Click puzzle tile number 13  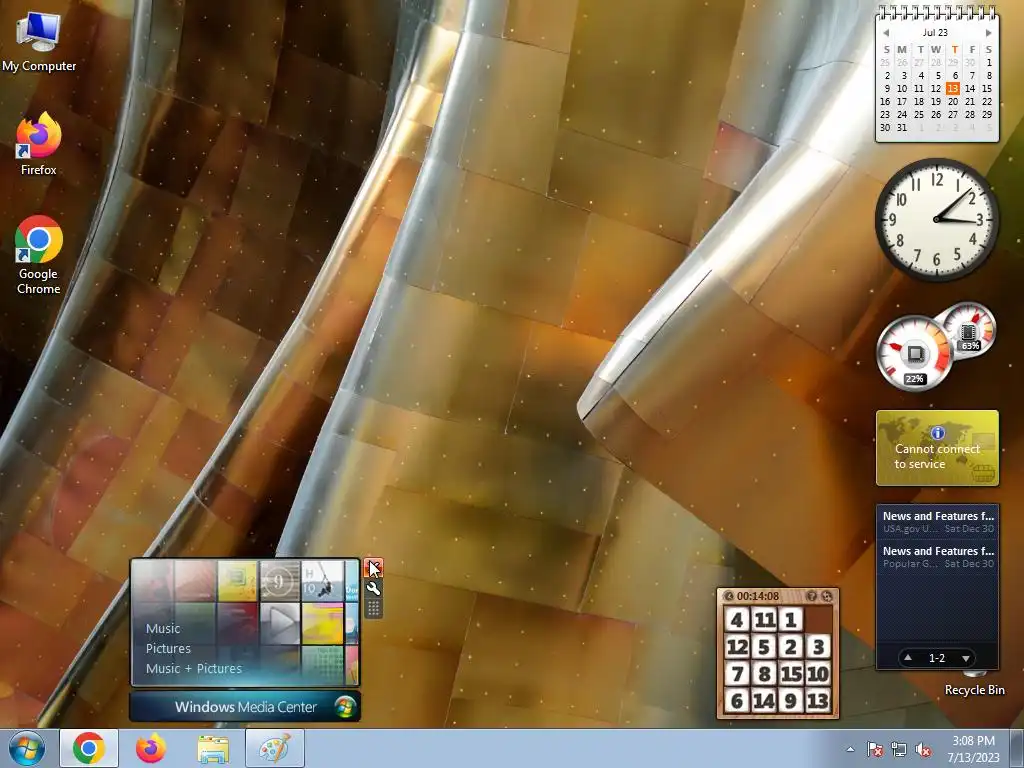pyautogui.click(x=818, y=701)
